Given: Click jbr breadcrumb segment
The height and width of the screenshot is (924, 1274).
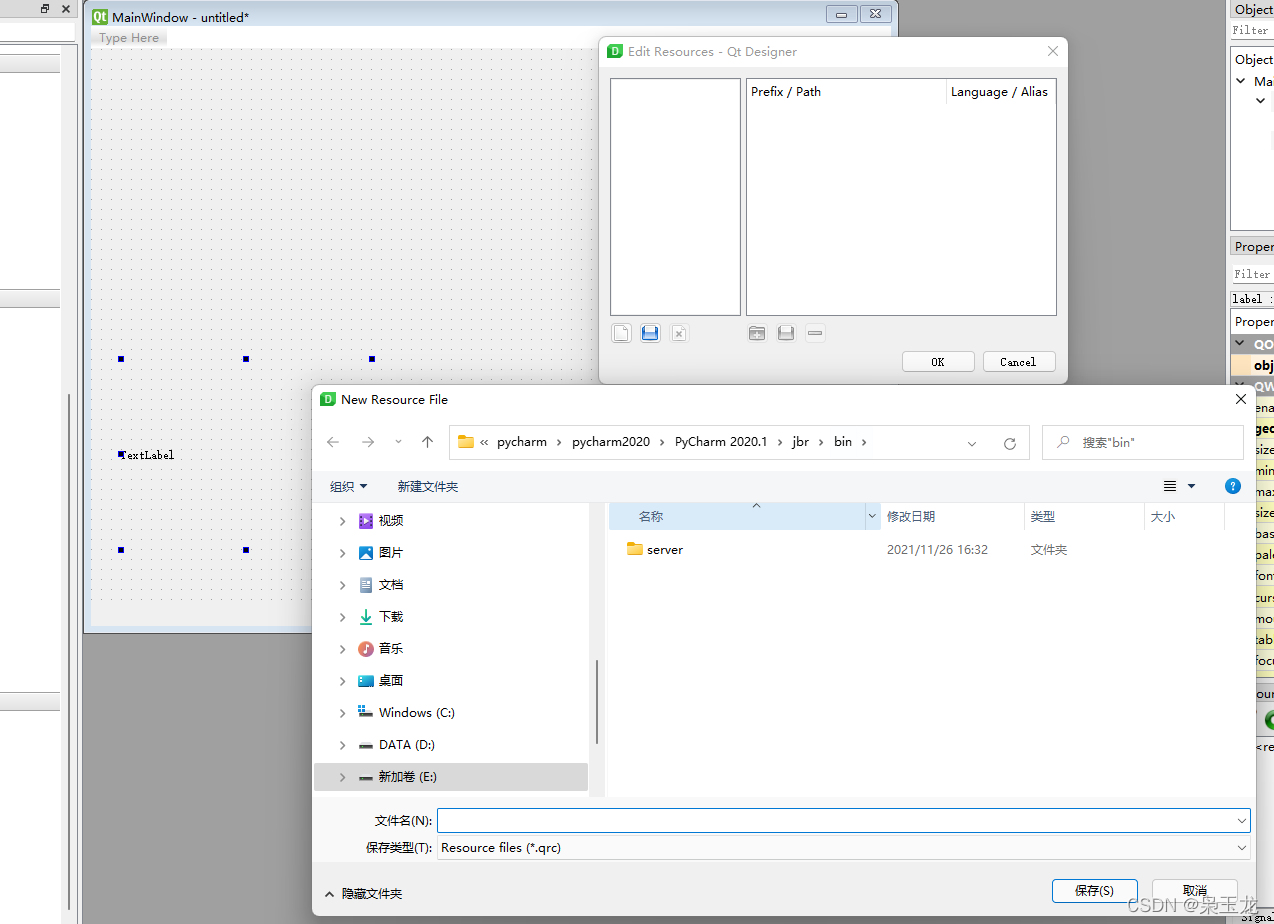Looking at the screenshot, I should (x=801, y=441).
